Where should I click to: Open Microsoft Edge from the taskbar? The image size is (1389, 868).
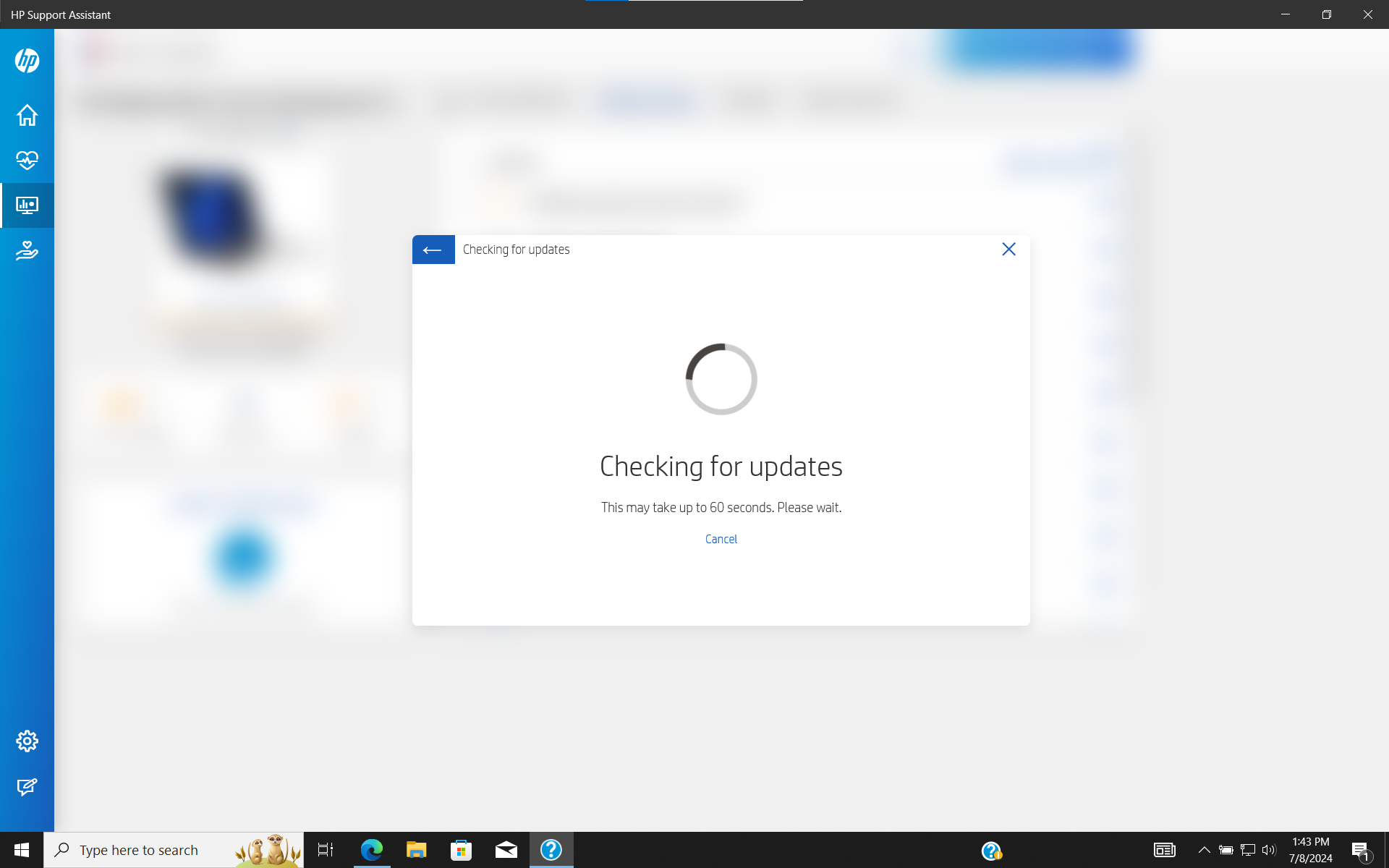click(371, 850)
